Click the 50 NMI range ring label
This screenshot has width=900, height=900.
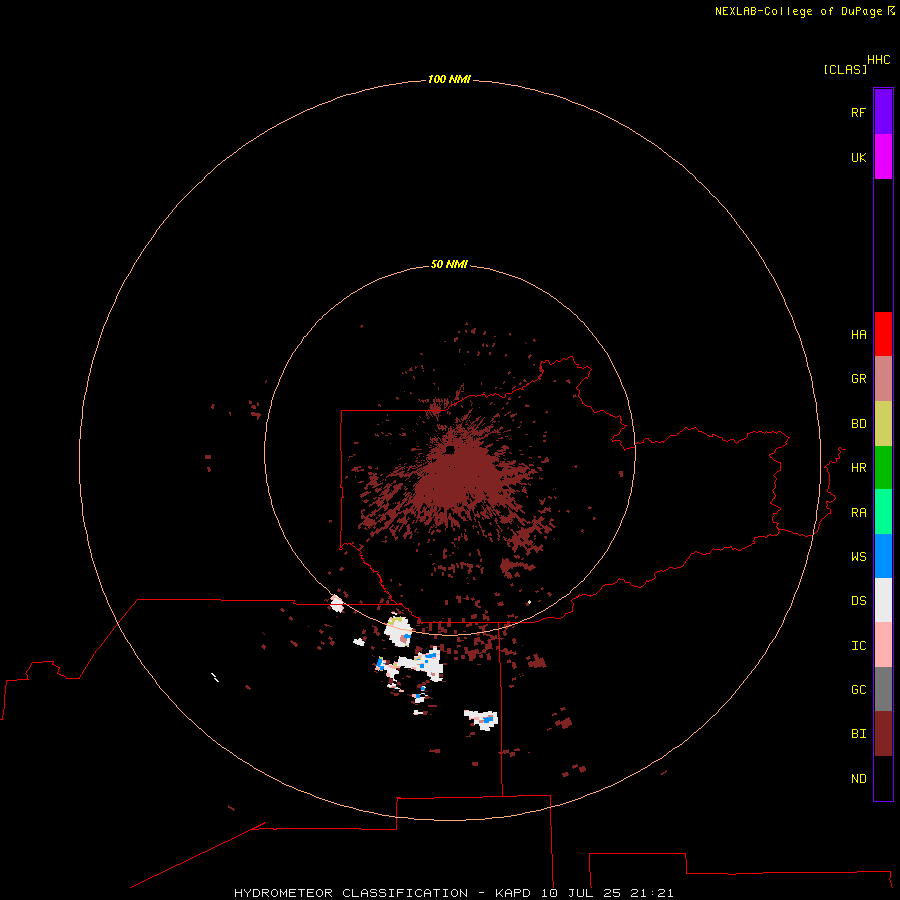coord(449,264)
